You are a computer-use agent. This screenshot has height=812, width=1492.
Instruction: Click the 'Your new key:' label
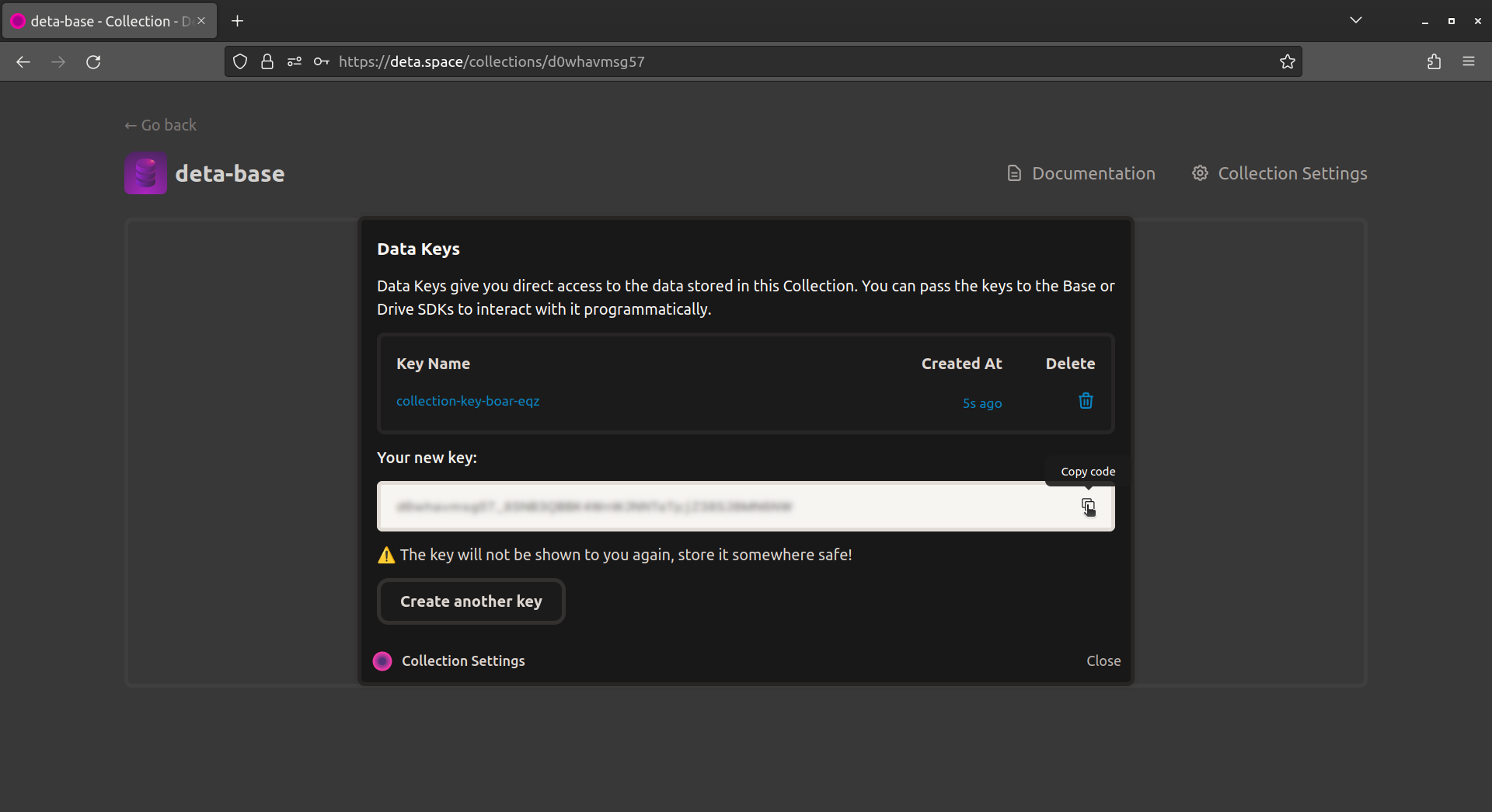(x=427, y=458)
